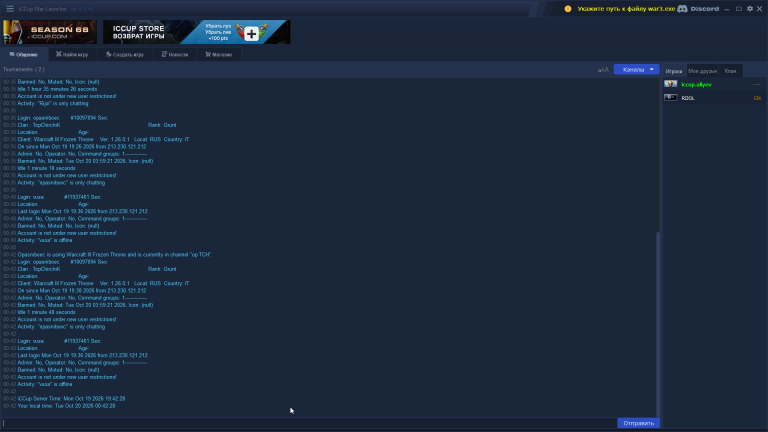
Task: Click 'Idle 1 hour 35 minutes' line
Action: [x=57, y=89]
